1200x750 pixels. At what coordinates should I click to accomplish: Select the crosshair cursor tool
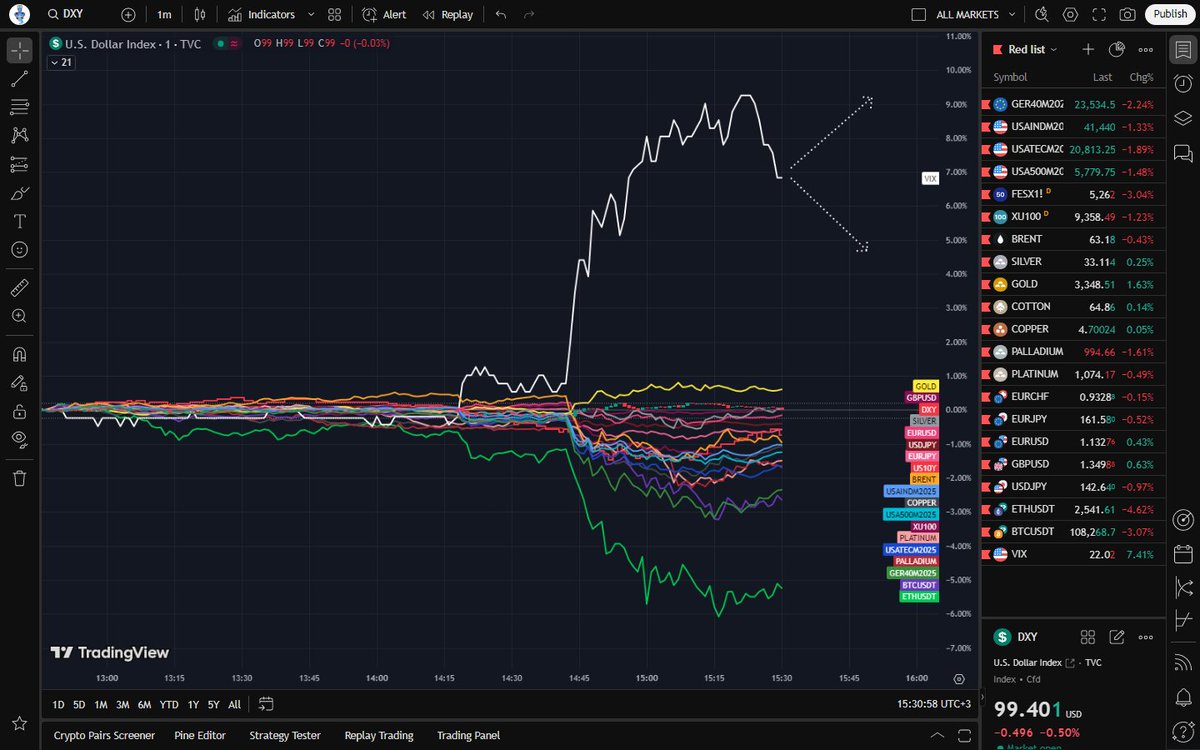point(20,49)
